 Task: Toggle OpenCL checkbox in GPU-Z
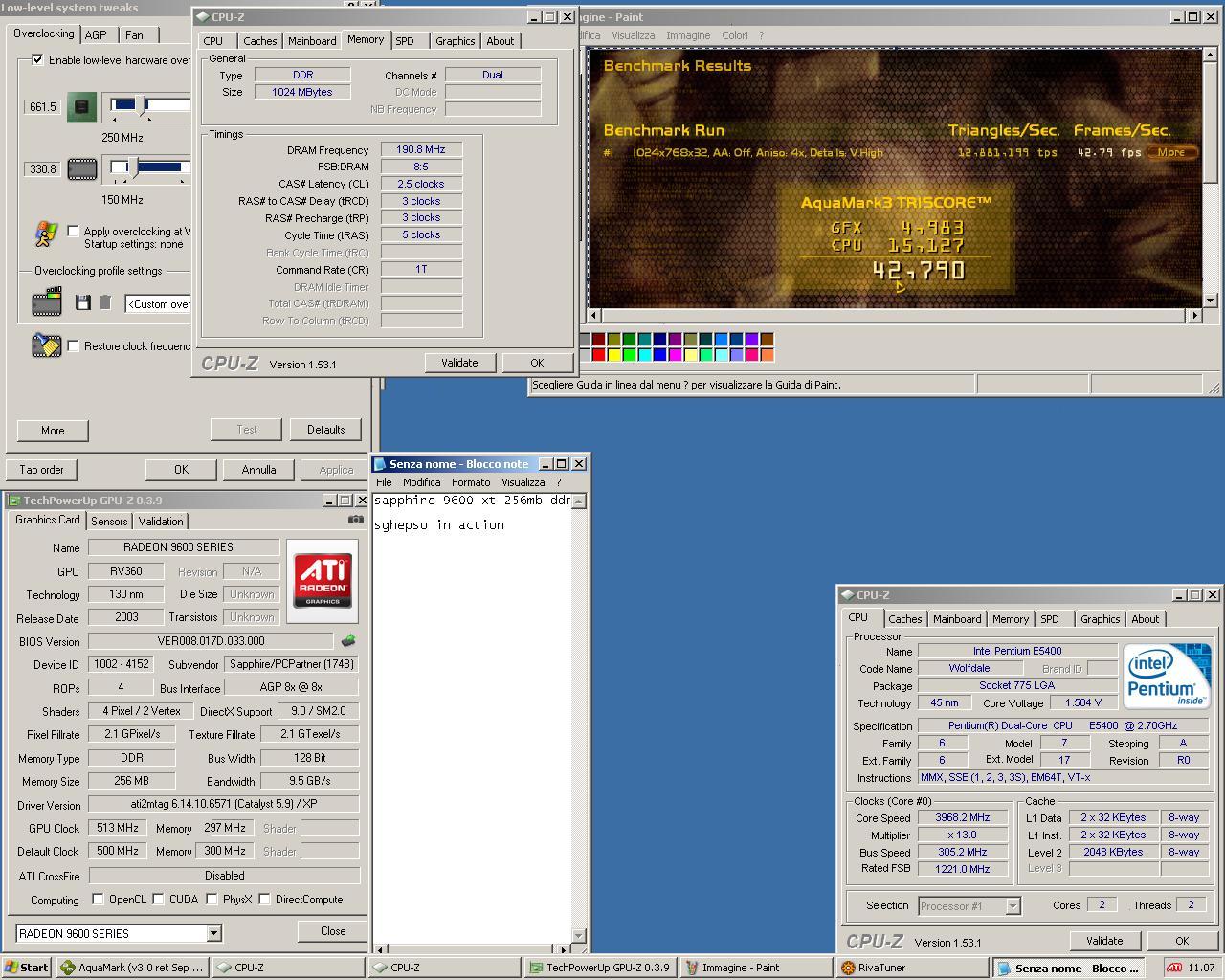pos(98,899)
